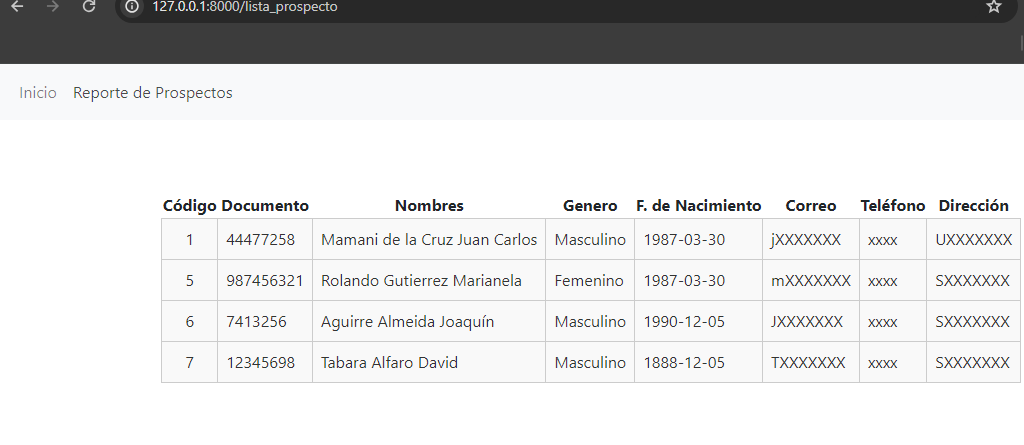
Task: Click the browser back arrow
Action: (18, 7)
